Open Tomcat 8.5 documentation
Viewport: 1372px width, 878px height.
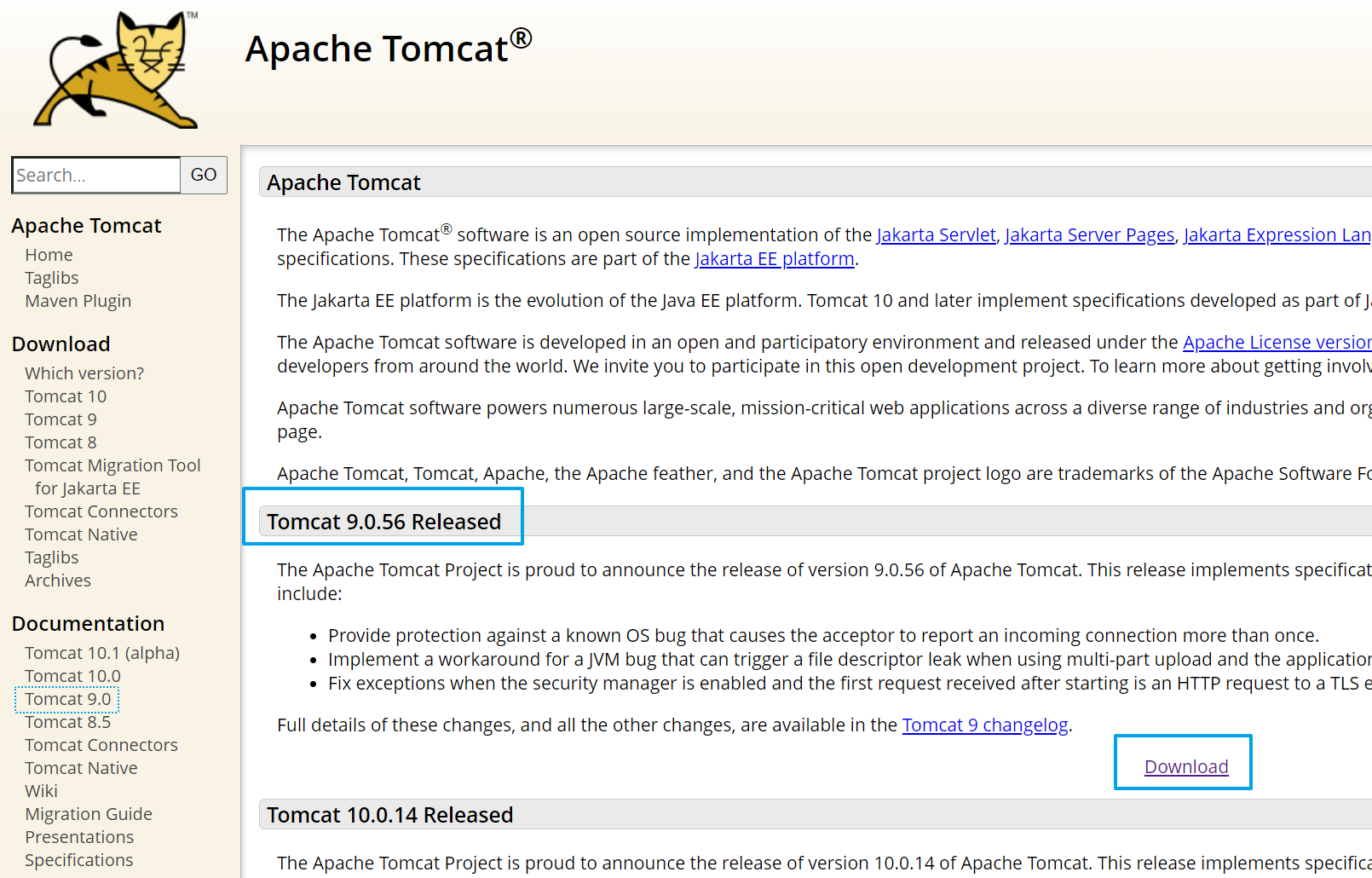coord(67,722)
